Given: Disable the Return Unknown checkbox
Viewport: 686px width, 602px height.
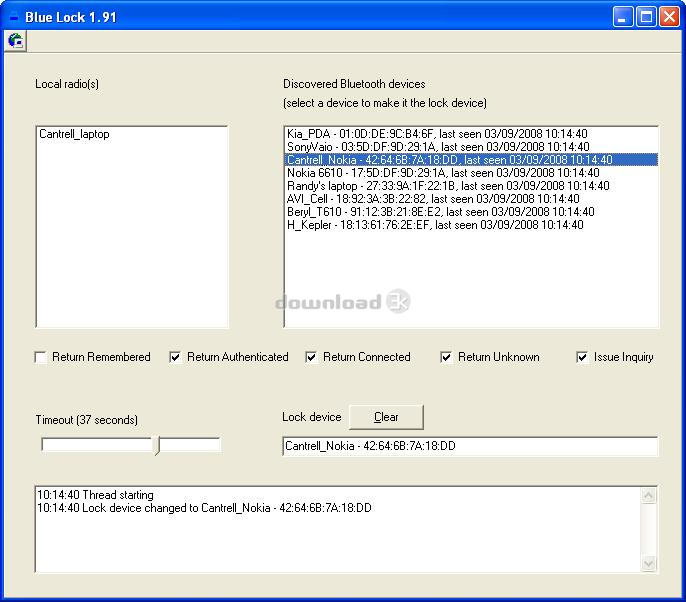Looking at the screenshot, I should coord(447,357).
